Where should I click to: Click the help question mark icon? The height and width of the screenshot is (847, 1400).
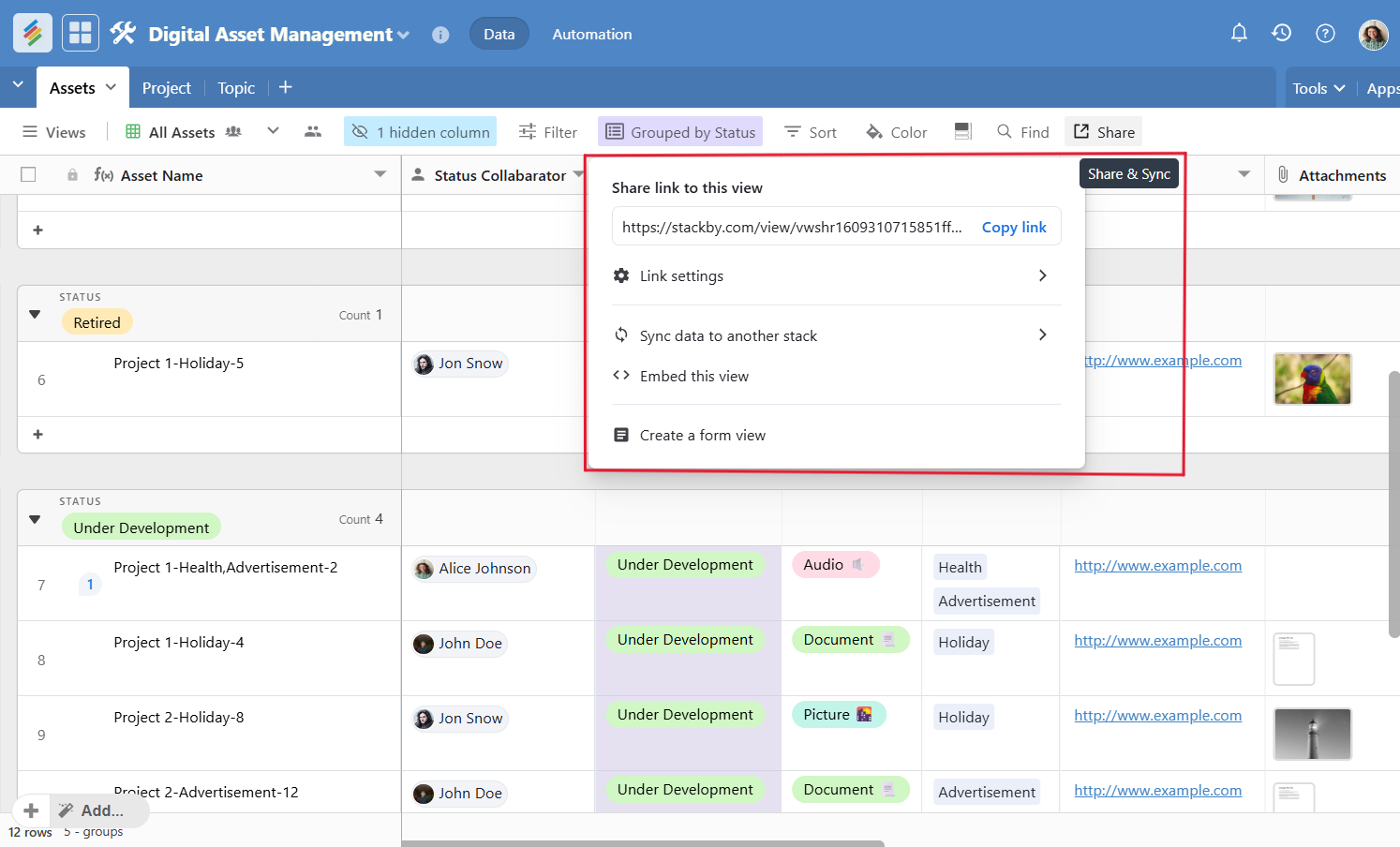pyautogui.click(x=1325, y=34)
